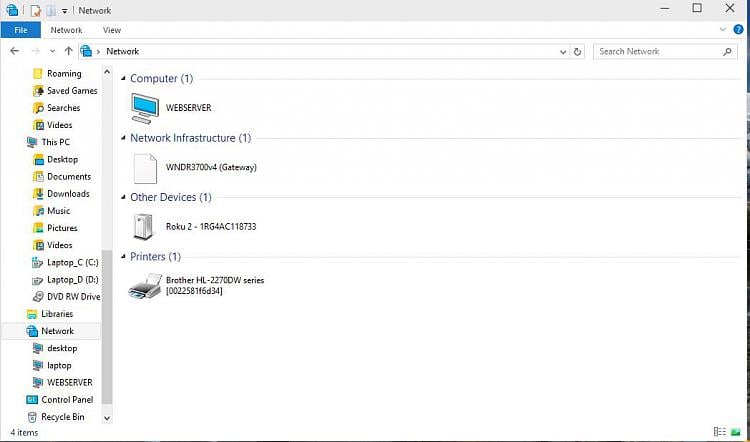Click the Music folder icon
This screenshot has width=750, height=442.
[38, 211]
